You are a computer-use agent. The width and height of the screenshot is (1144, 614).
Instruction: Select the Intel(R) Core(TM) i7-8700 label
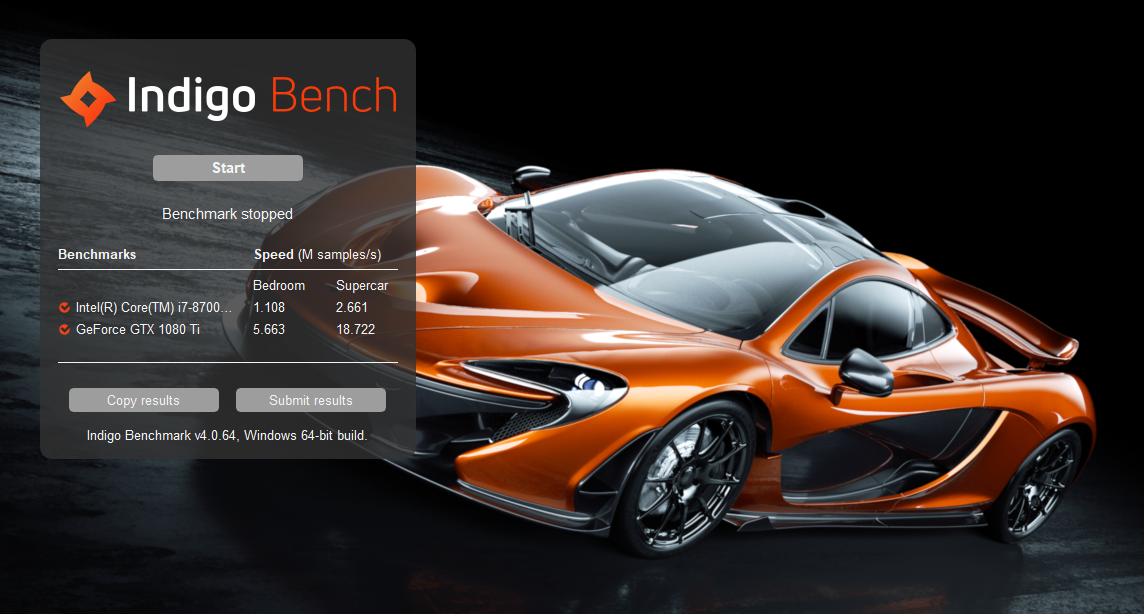pos(153,308)
